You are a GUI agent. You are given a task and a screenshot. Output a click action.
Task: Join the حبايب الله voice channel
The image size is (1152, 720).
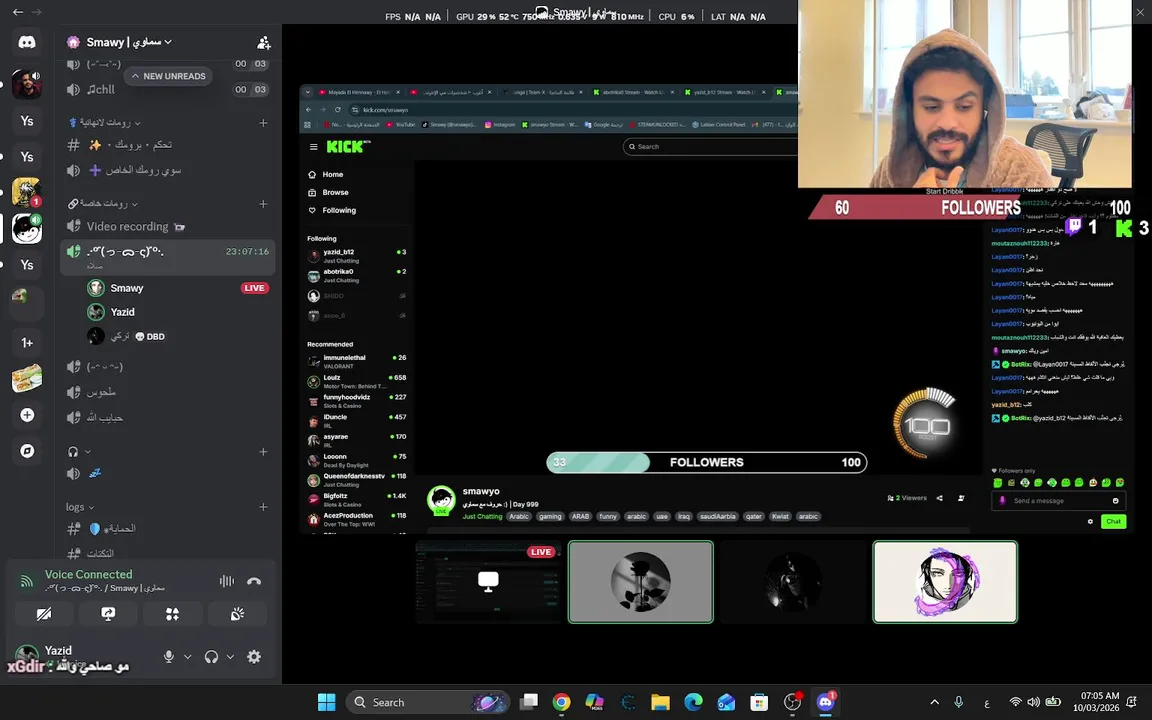click(x=167, y=417)
